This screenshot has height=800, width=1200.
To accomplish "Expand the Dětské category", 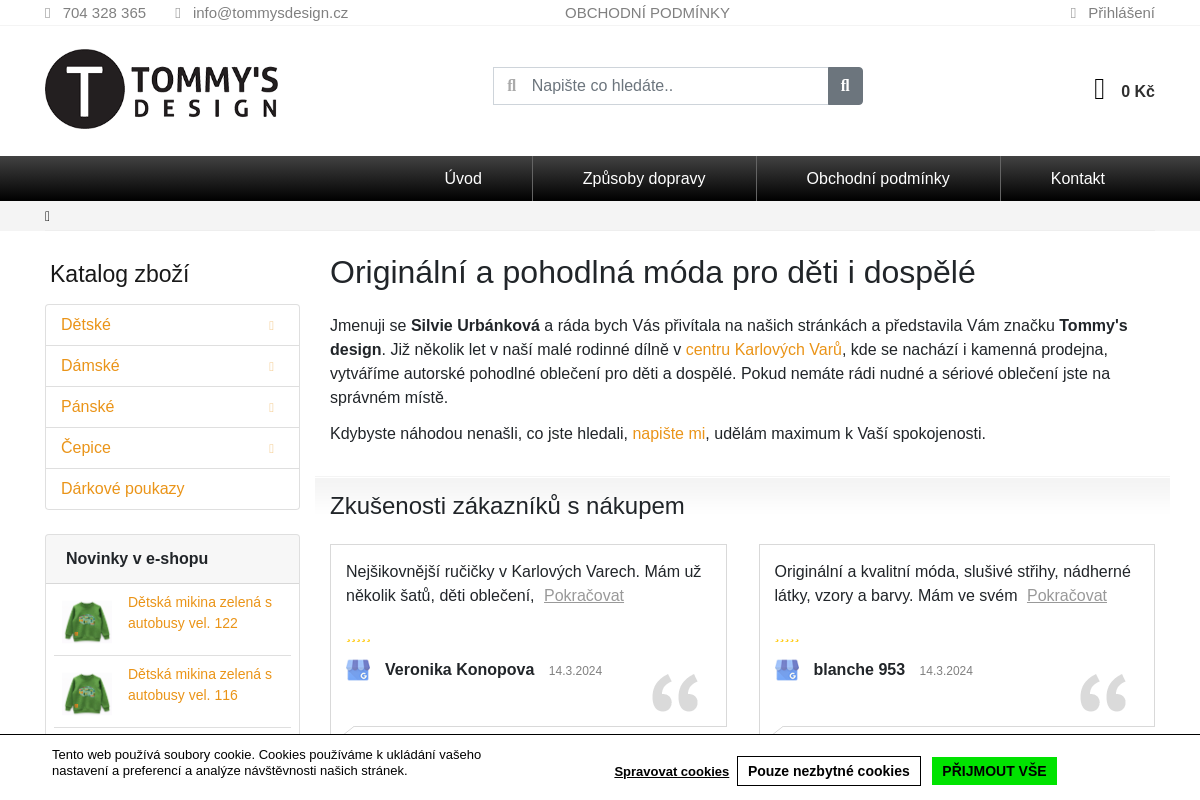I will click(x=272, y=324).
